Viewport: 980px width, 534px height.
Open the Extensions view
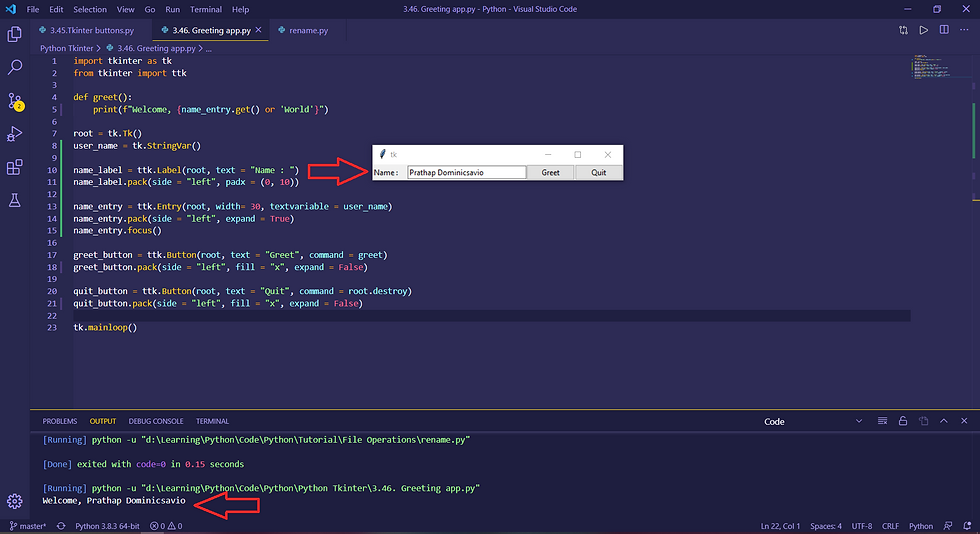pyautogui.click(x=14, y=167)
